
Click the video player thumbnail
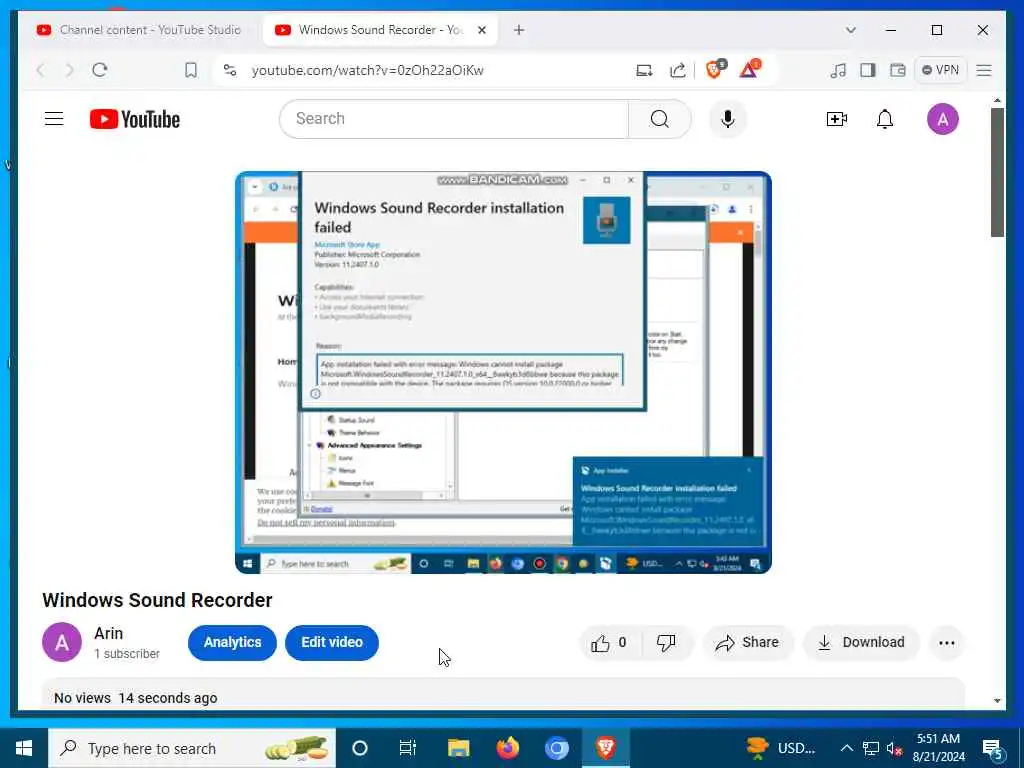click(503, 373)
